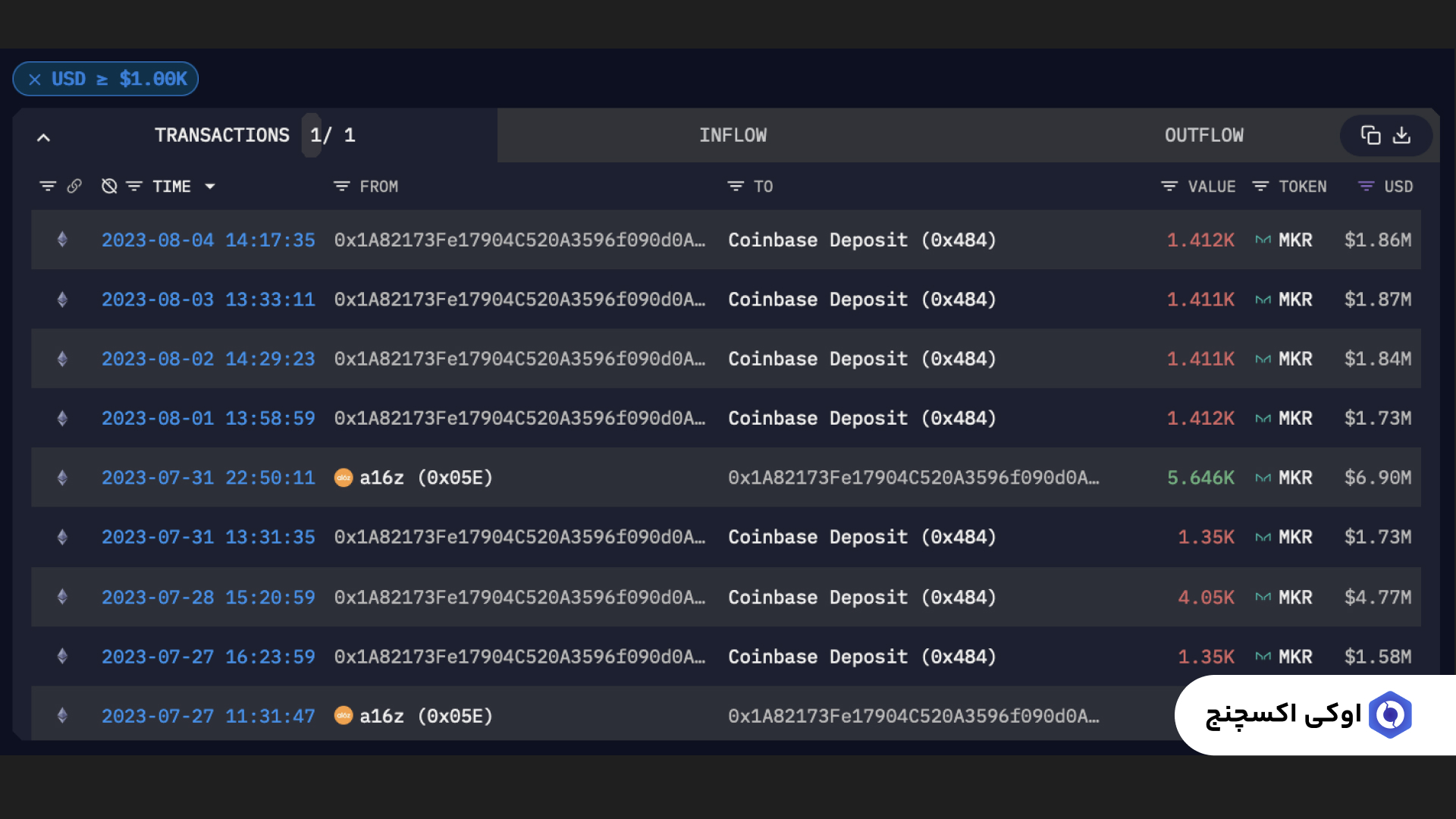Click the Ethereum icon in the 2023-08-04 row
The height and width of the screenshot is (819, 1456).
pos(63,240)
